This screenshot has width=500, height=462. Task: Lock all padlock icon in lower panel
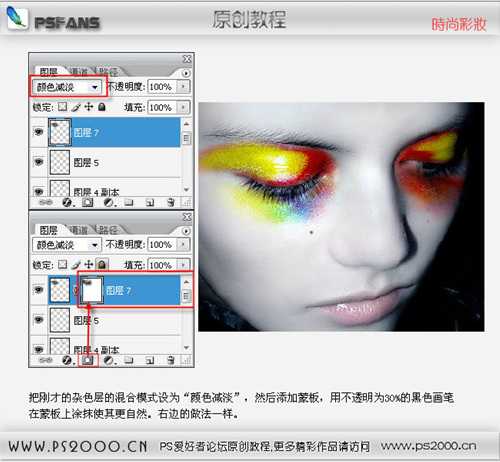(x=102, y=265)
